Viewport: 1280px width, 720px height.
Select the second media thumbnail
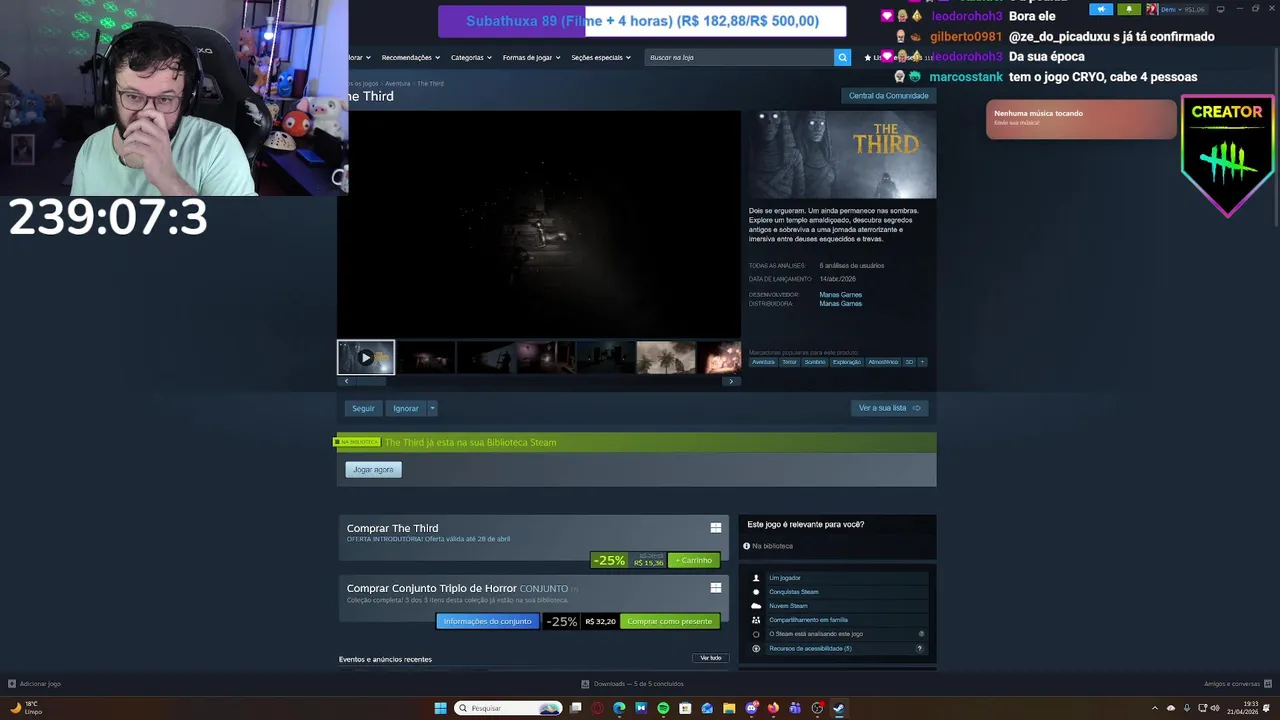(x=427, y=357)
